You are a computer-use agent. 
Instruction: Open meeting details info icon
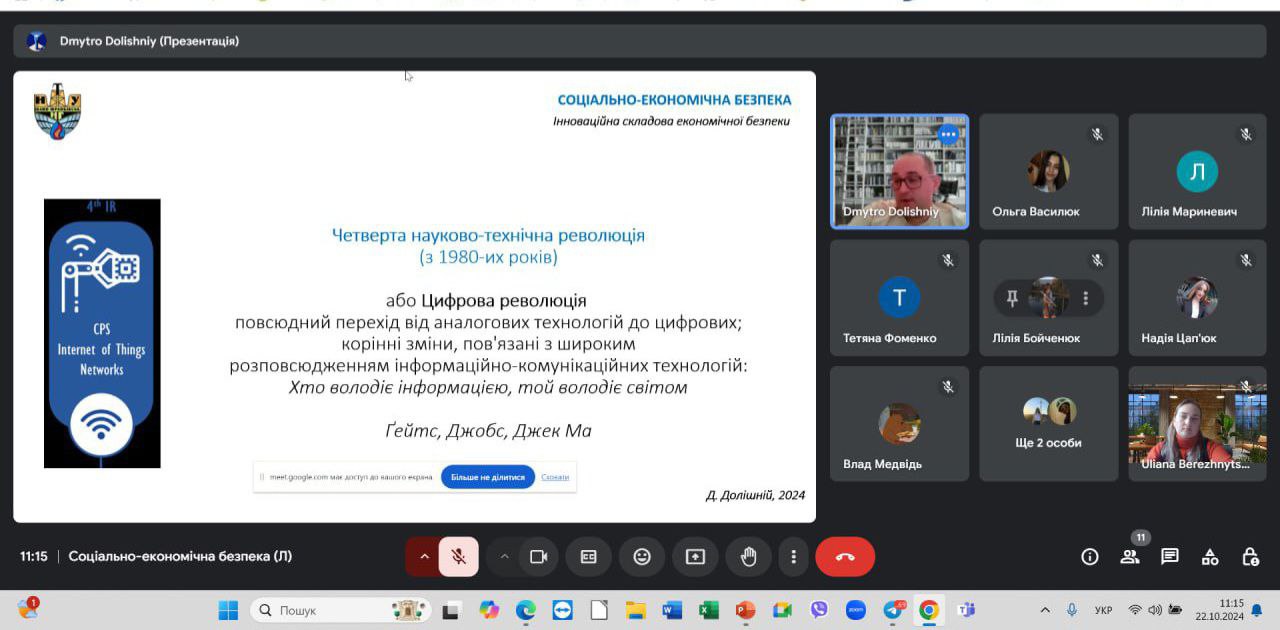coord(1090,557)
